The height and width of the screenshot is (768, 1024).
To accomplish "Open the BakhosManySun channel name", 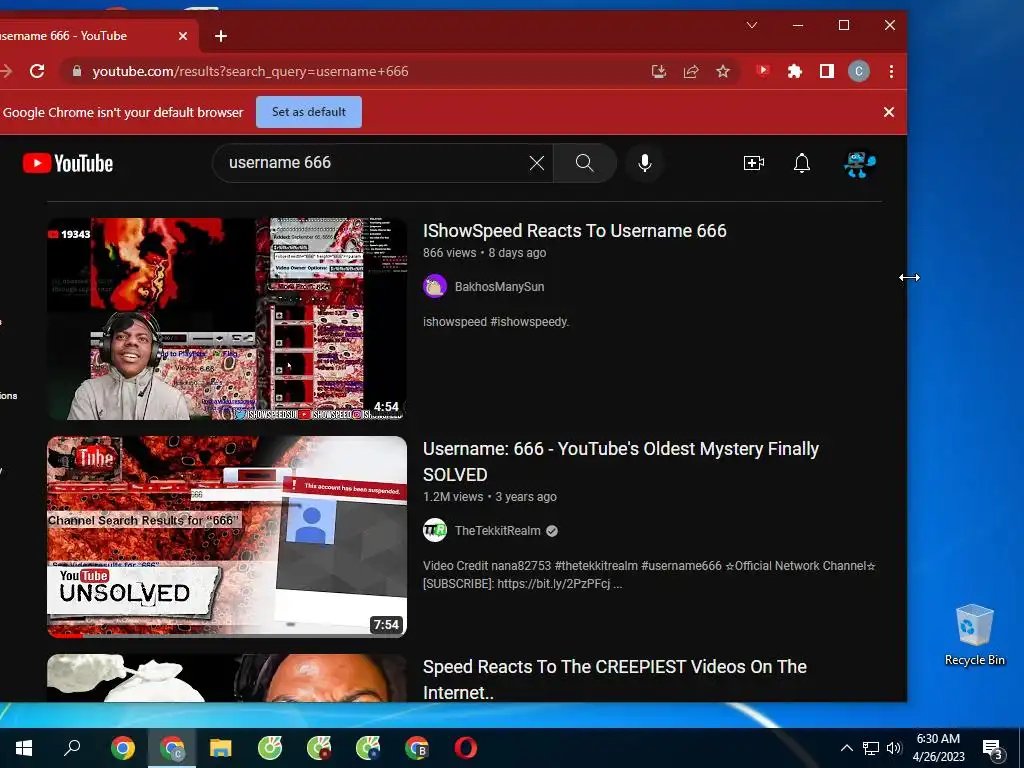I will point(500,287).
